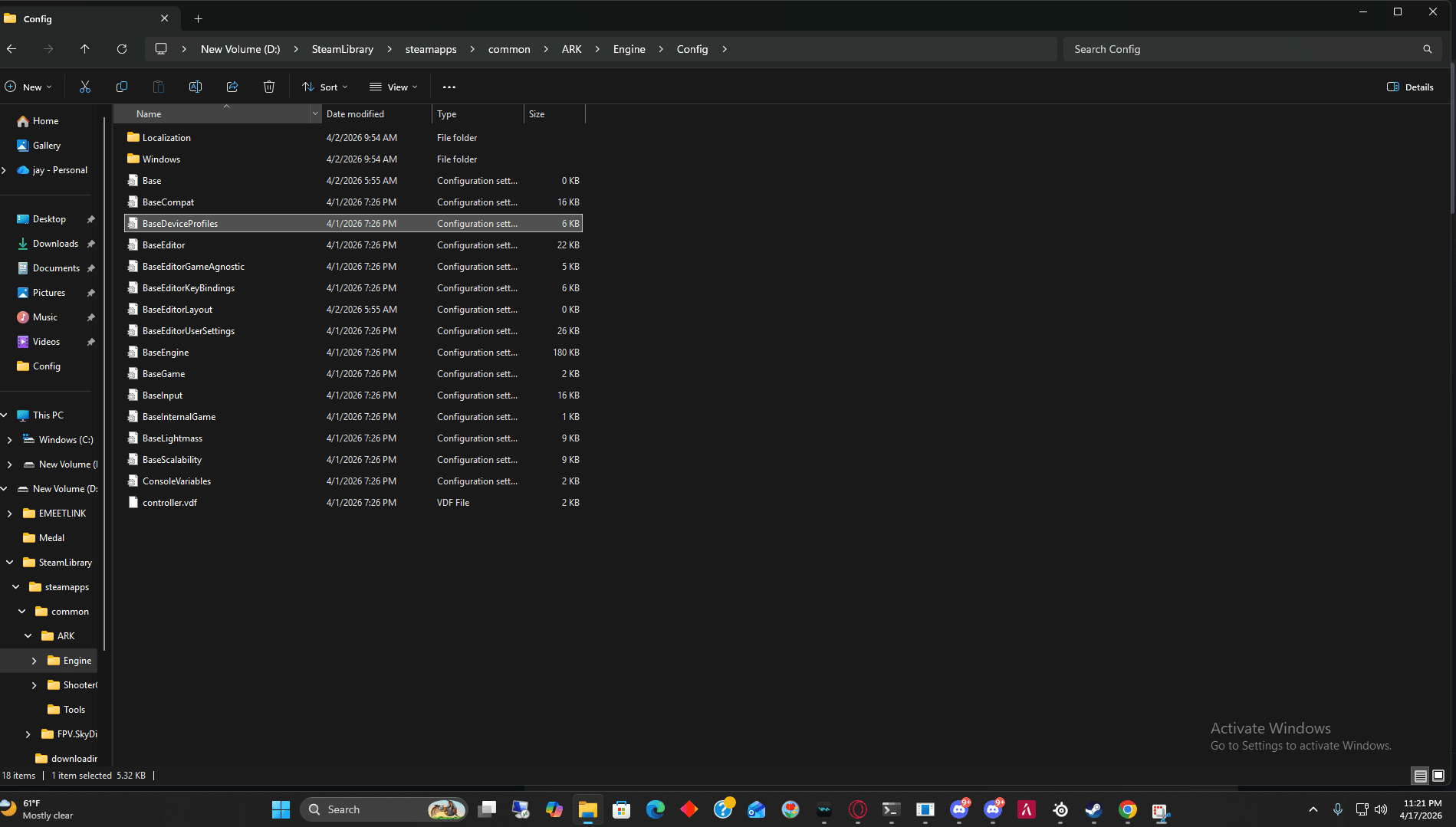The height and width of the screenshot is (827, 1456).
Task: Open the Share icon in the toolbar
Action: [232, 87]
